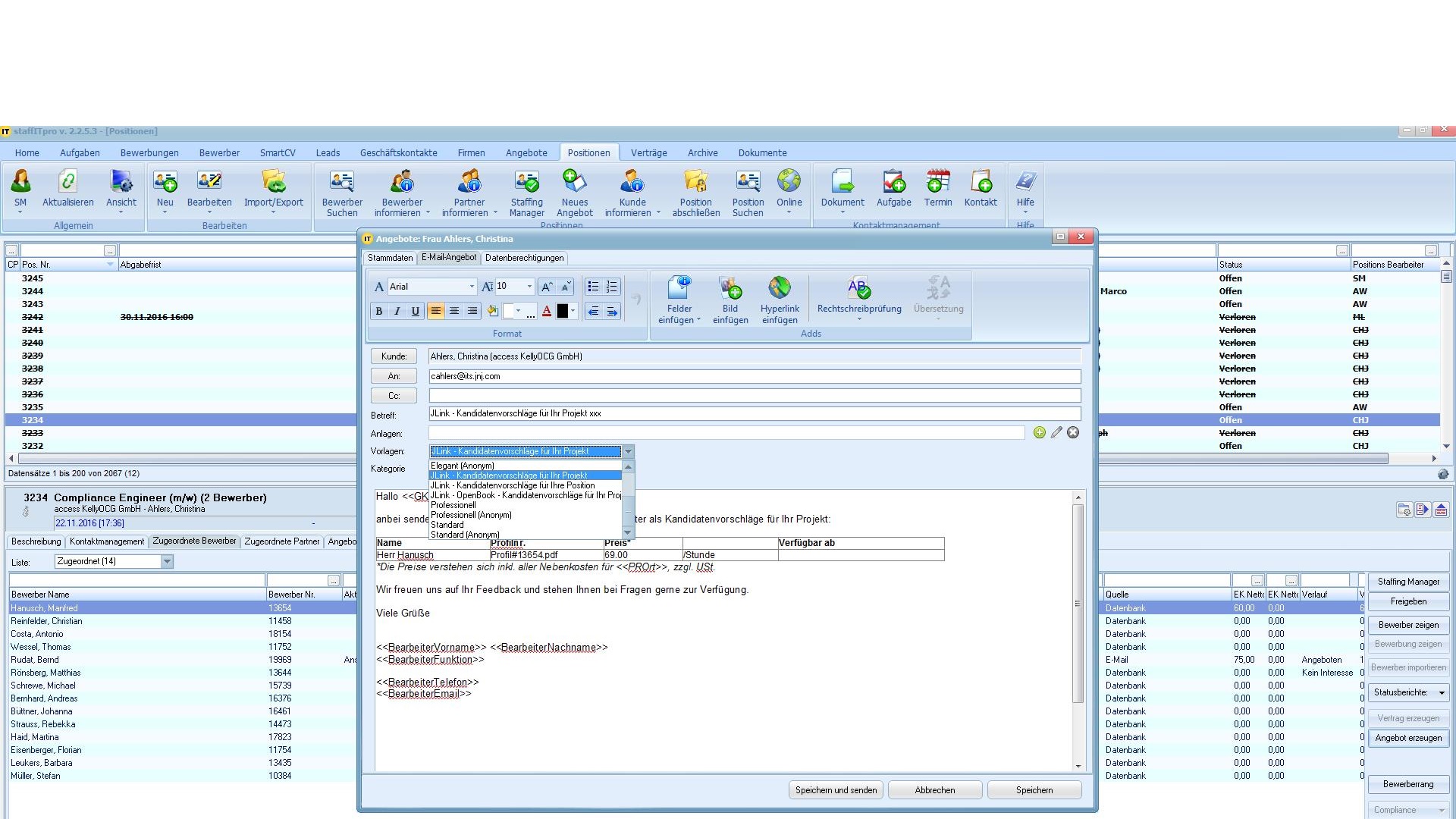Switch to Kontaktmanagement tab in lower panel
Image resolution: width=1456 pixels, height=819 pixels.
point(106,541)
